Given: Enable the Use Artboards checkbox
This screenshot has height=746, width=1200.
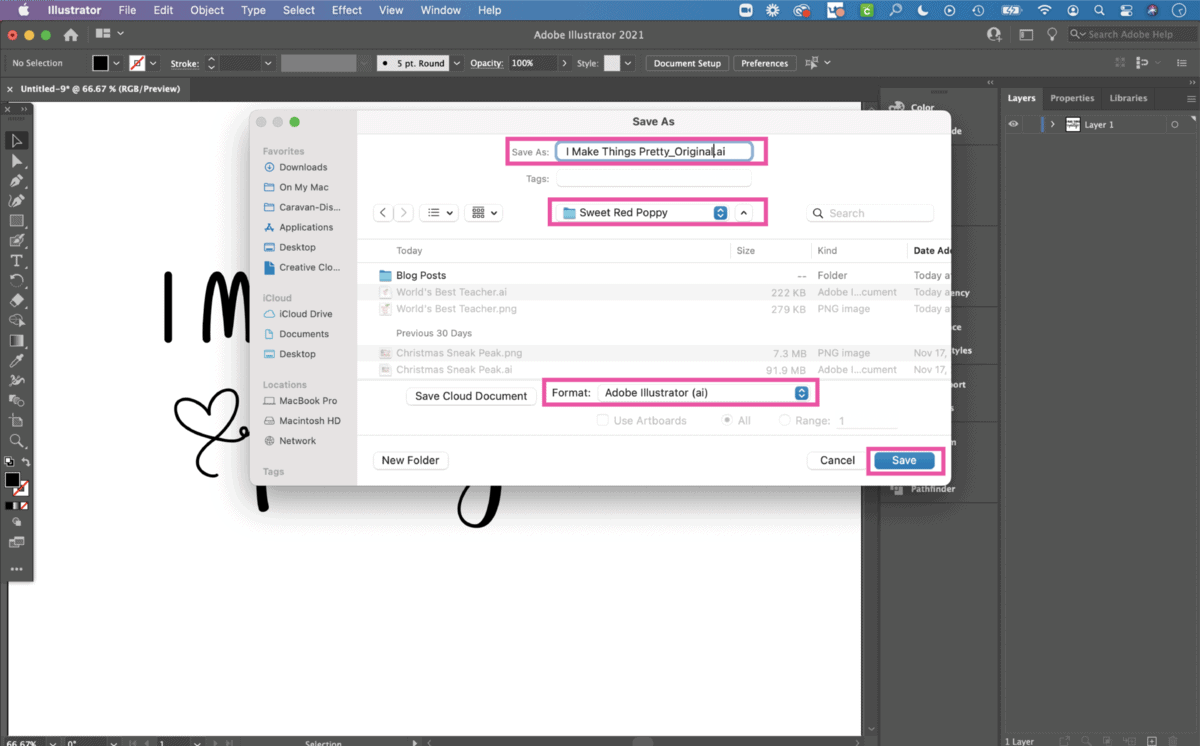Looking at the screenshot, I should pyautogui.click(x=603, y=420).
